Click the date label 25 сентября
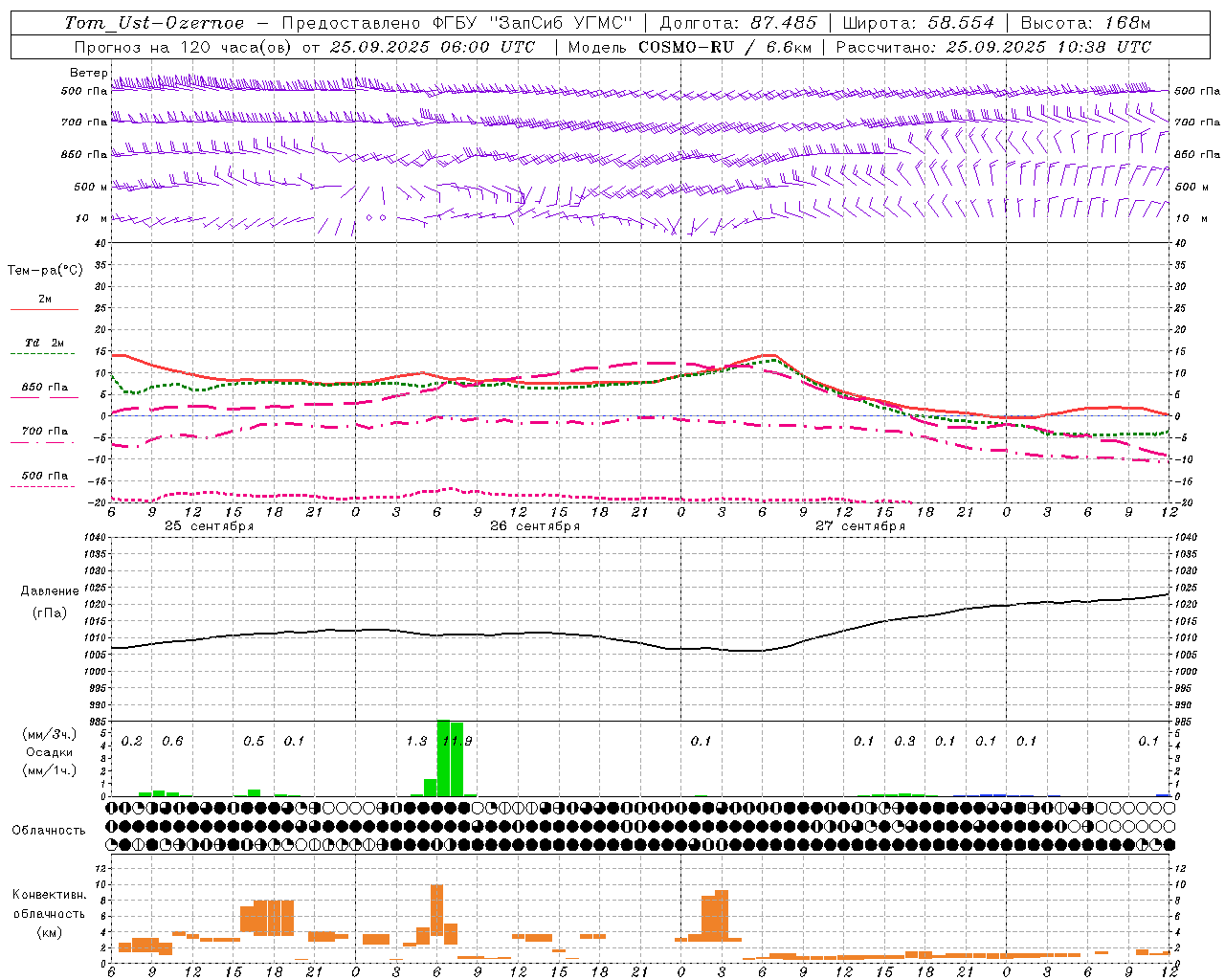Viewport: 1225px width, 980px height. point(210,526)
